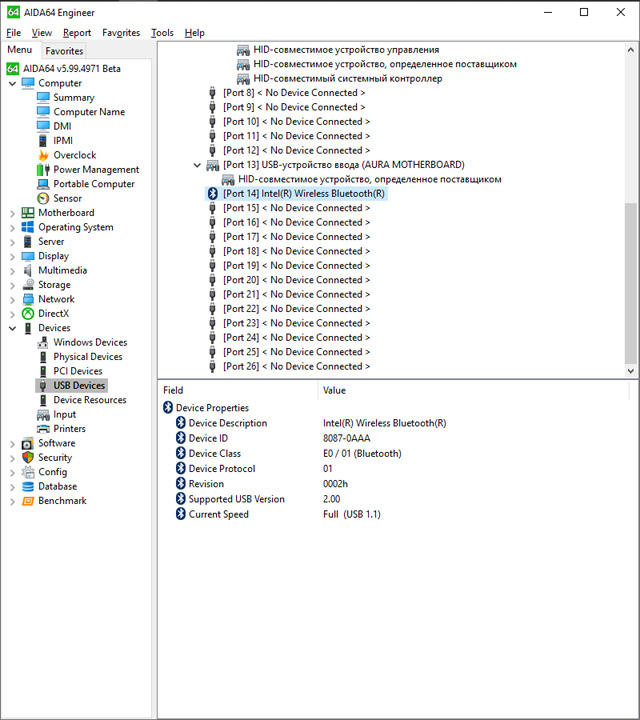Viewport: 640px width, 720px height.
Task: Select the Overclock flame icon
Action: (x=43, y=155)
